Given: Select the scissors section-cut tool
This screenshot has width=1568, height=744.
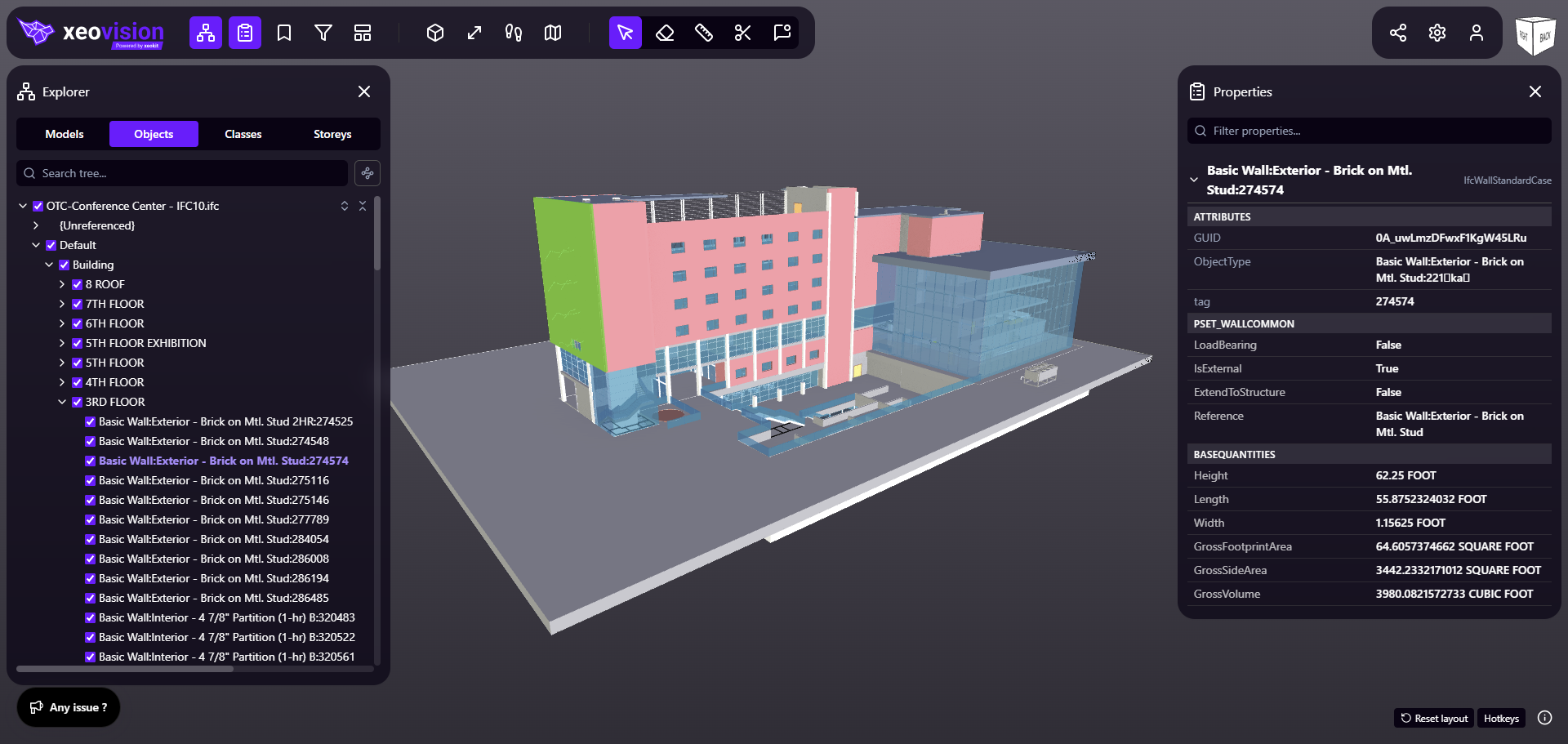Looking at the screenshot, I should coord(743,33).
